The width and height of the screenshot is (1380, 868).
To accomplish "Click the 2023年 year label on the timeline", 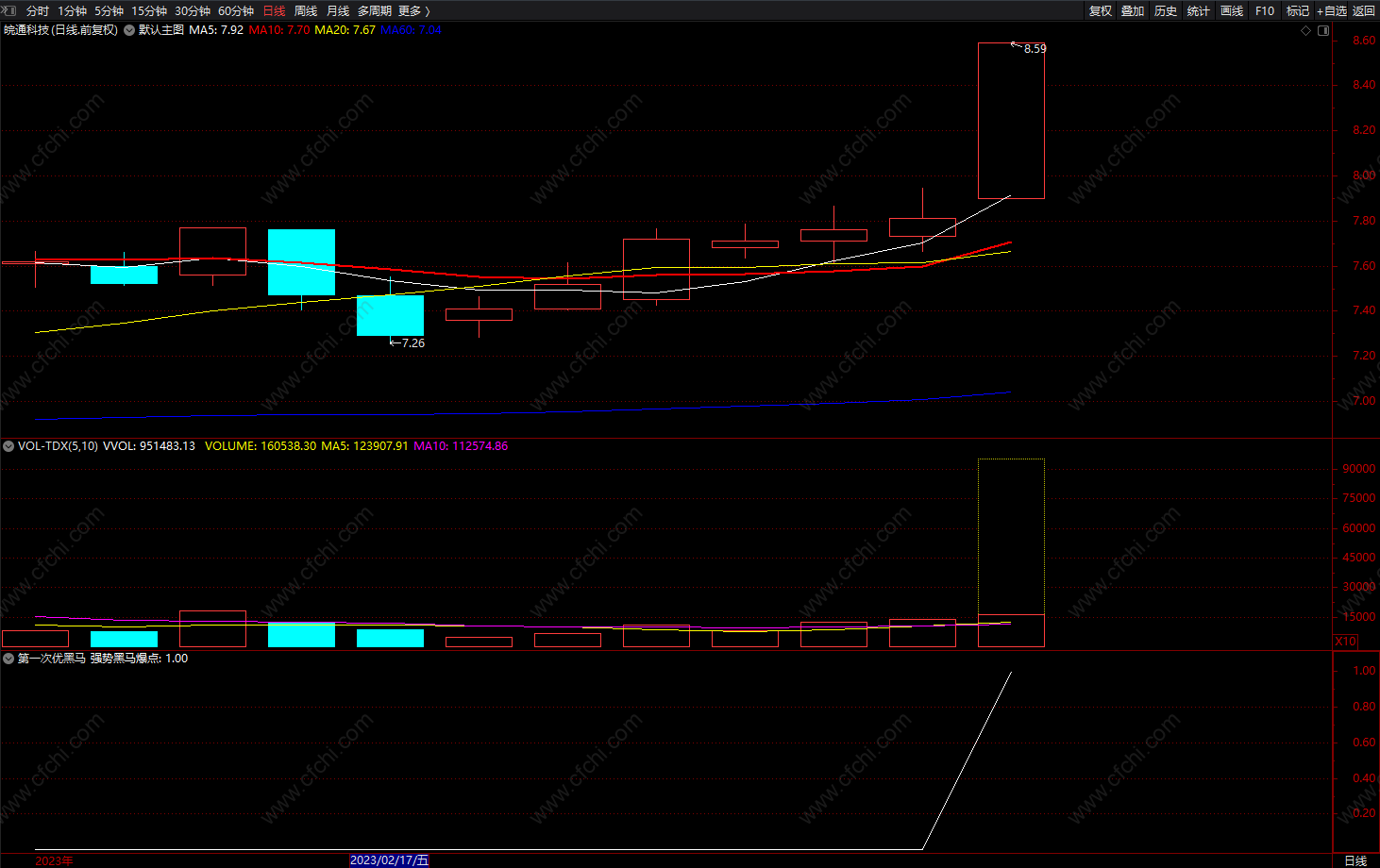I will click(54, 860).
